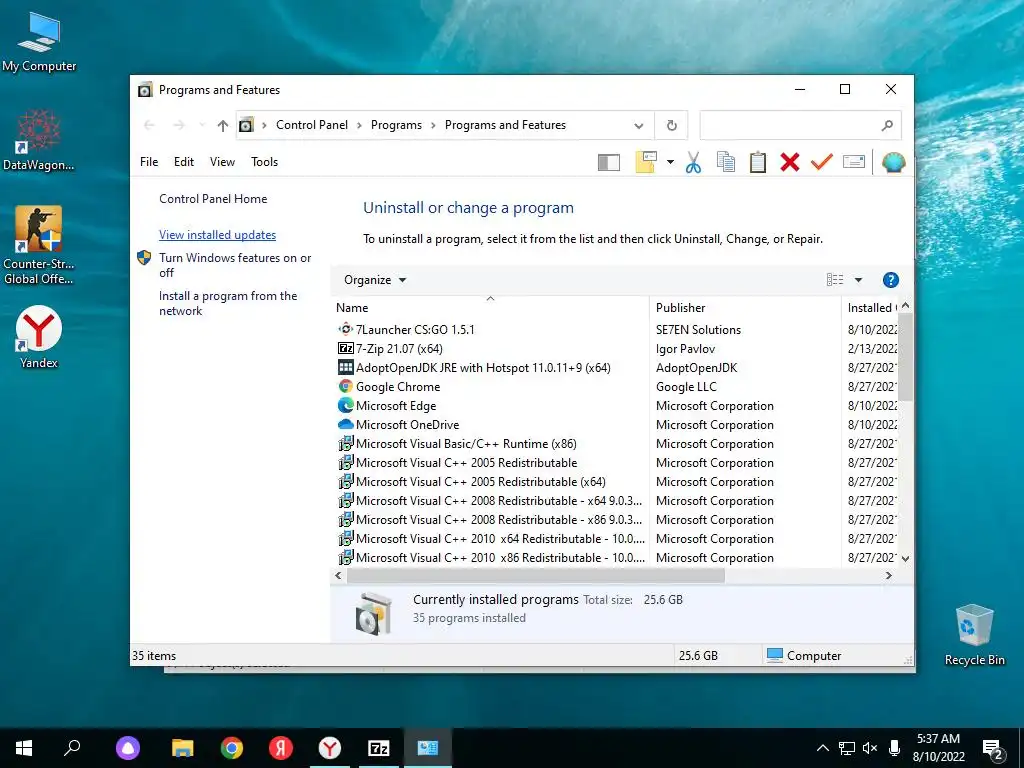Open the File menu
1024x768 pixels.
point(149,162)
